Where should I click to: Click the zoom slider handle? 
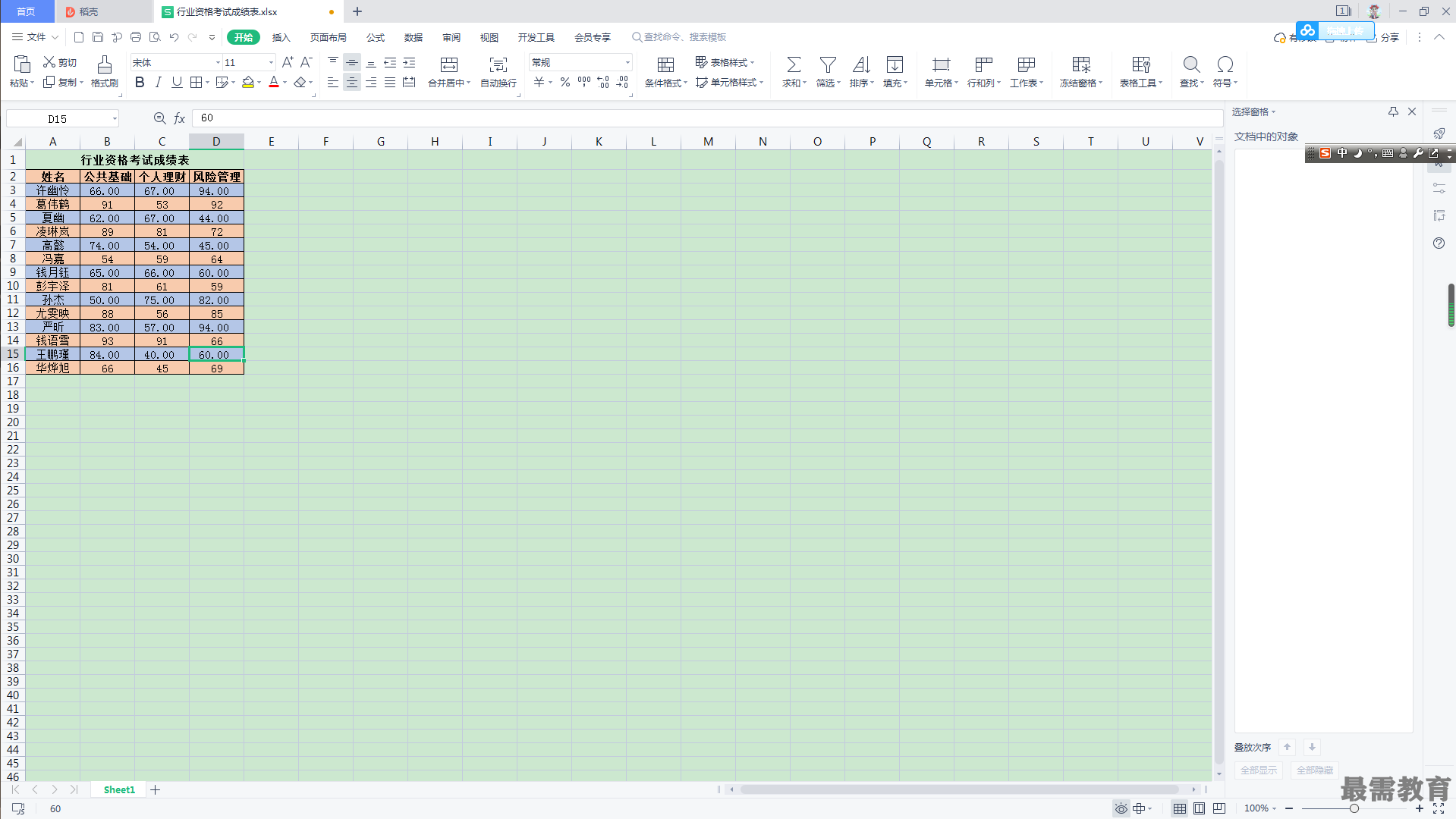pyautogui.click(x=1354, y=808)
